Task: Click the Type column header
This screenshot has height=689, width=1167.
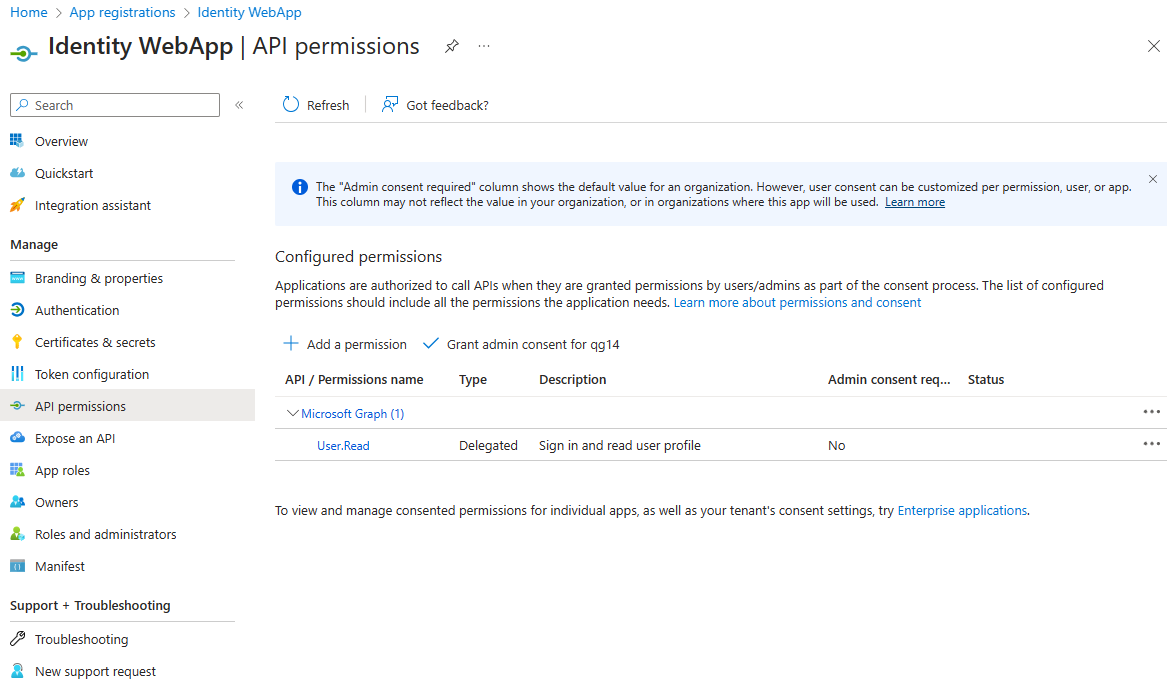Action: click(x=473, y=379)
